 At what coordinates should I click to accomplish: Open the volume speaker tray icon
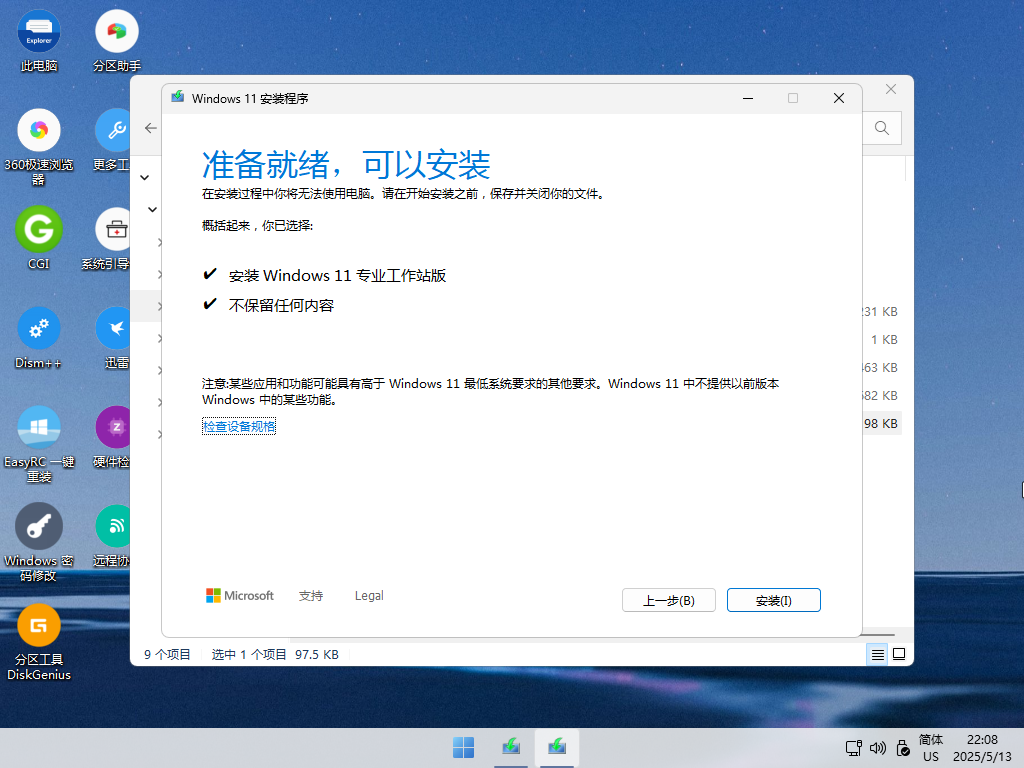point(878,748)
